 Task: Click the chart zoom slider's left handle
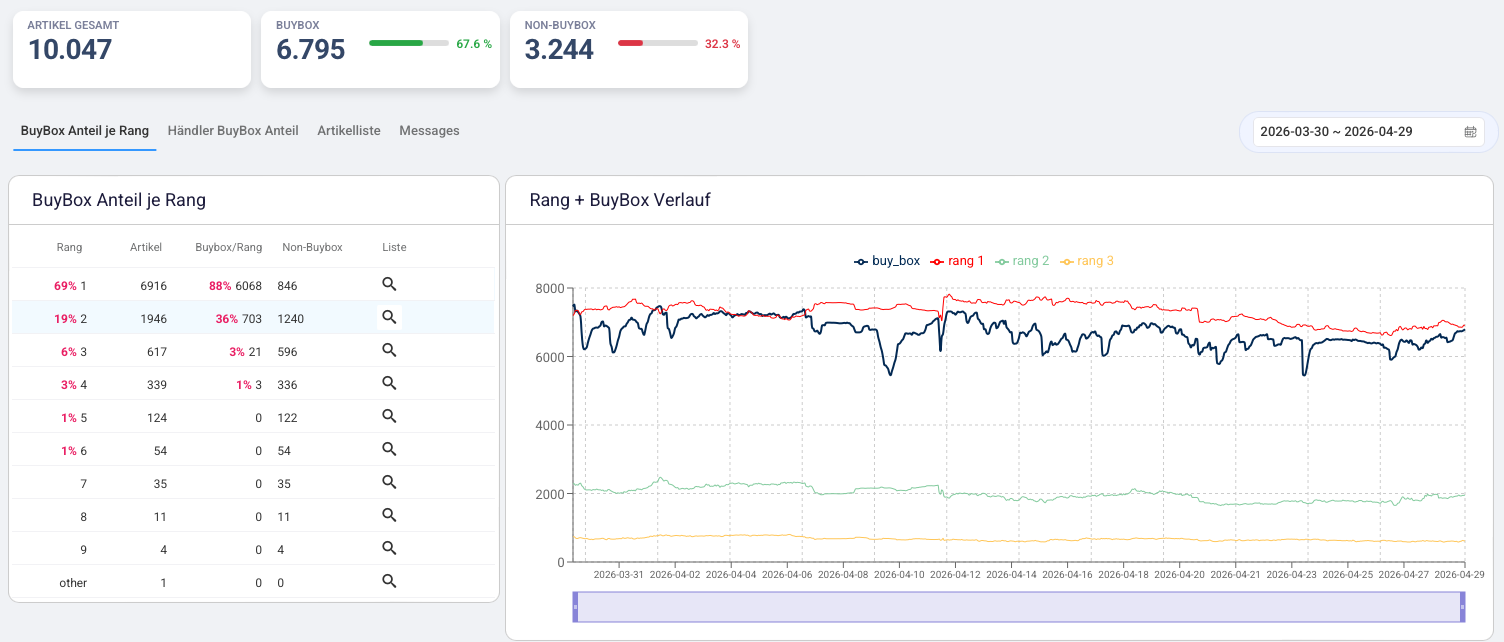(x=575, y=607)
